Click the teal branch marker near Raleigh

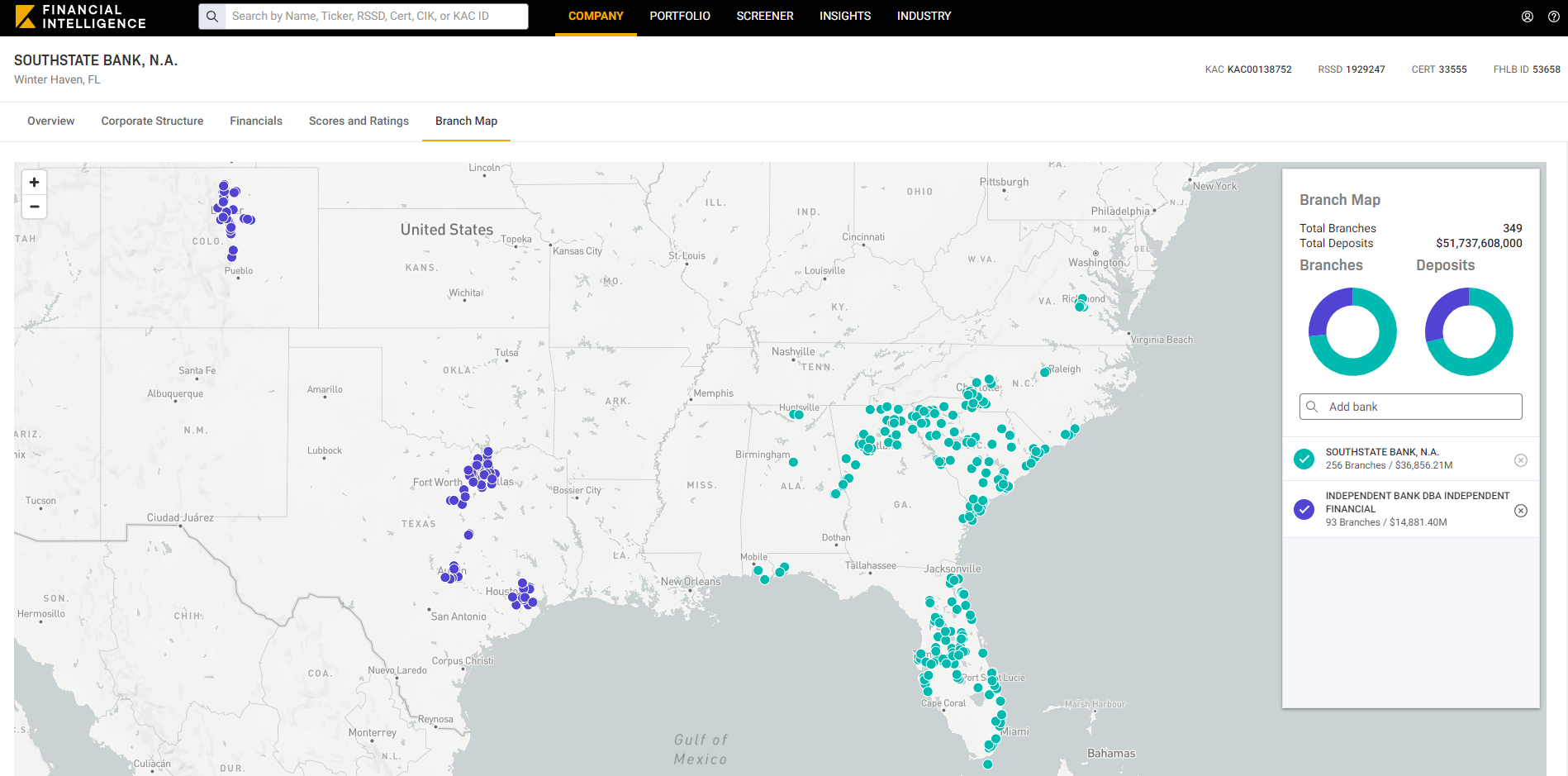(x=1045, y=372)
